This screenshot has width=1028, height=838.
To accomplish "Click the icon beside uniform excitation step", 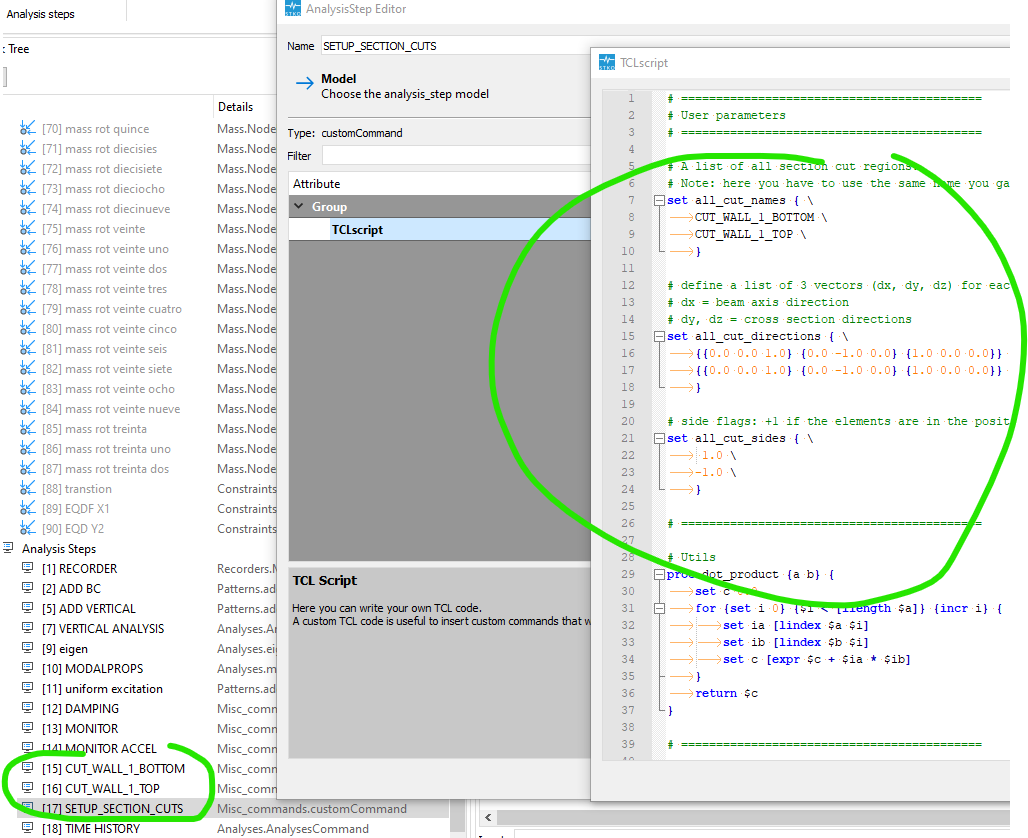I will pyautogui.click(x=28, y=688).
